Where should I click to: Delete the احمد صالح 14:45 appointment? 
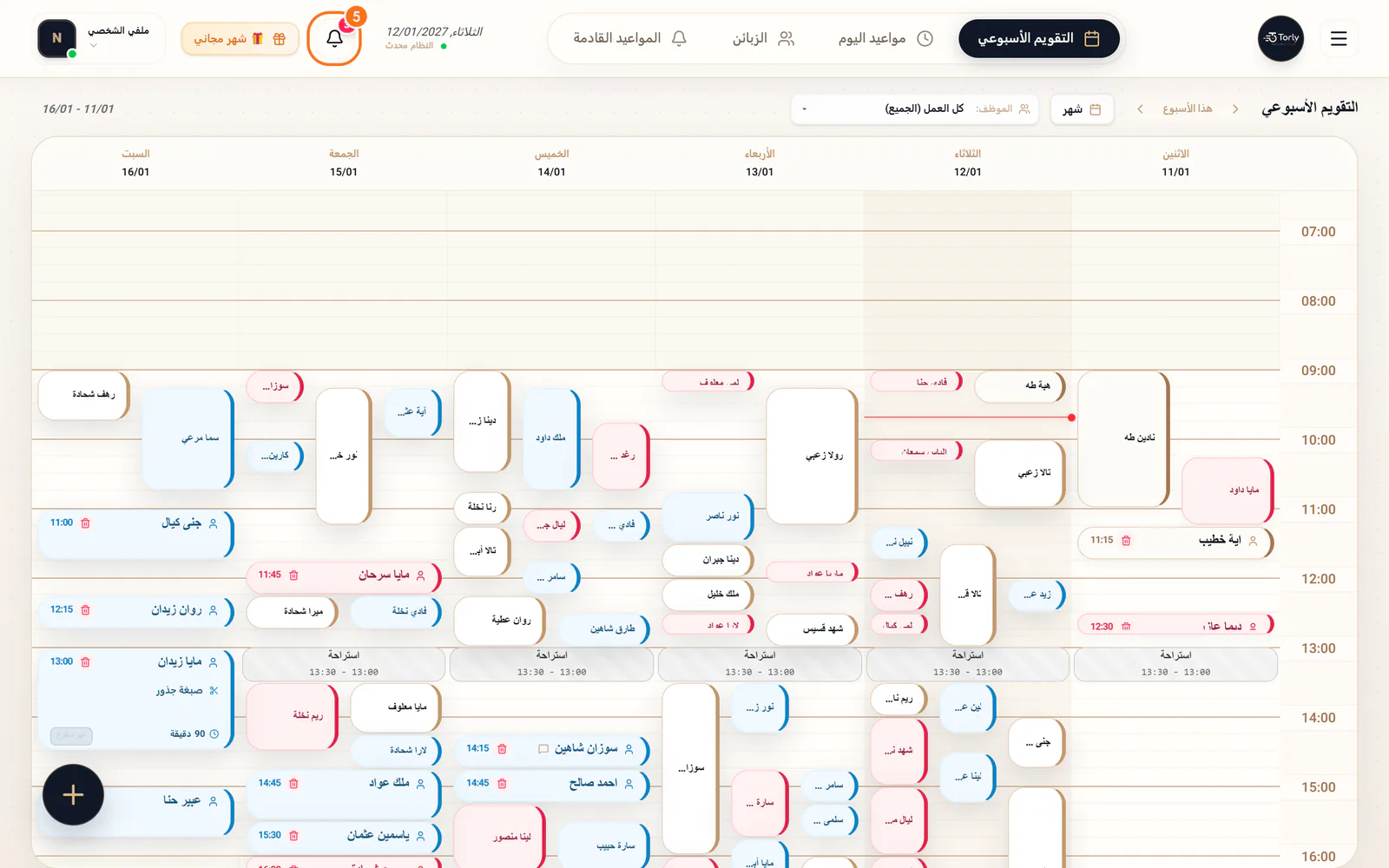[502, 783]
